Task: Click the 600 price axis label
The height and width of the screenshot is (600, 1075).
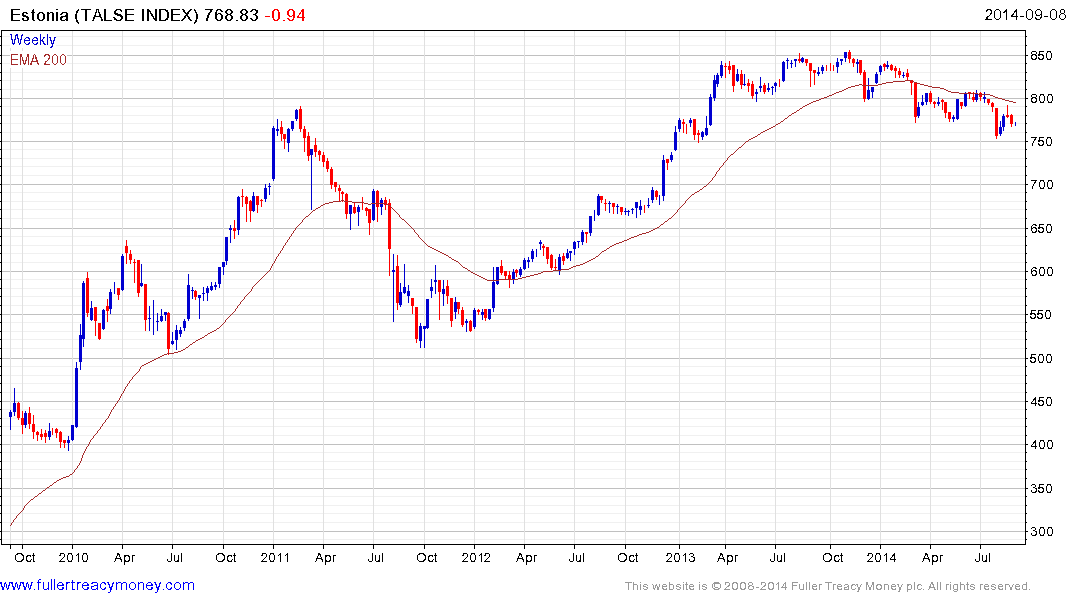Action: [x=1041, y=272]
